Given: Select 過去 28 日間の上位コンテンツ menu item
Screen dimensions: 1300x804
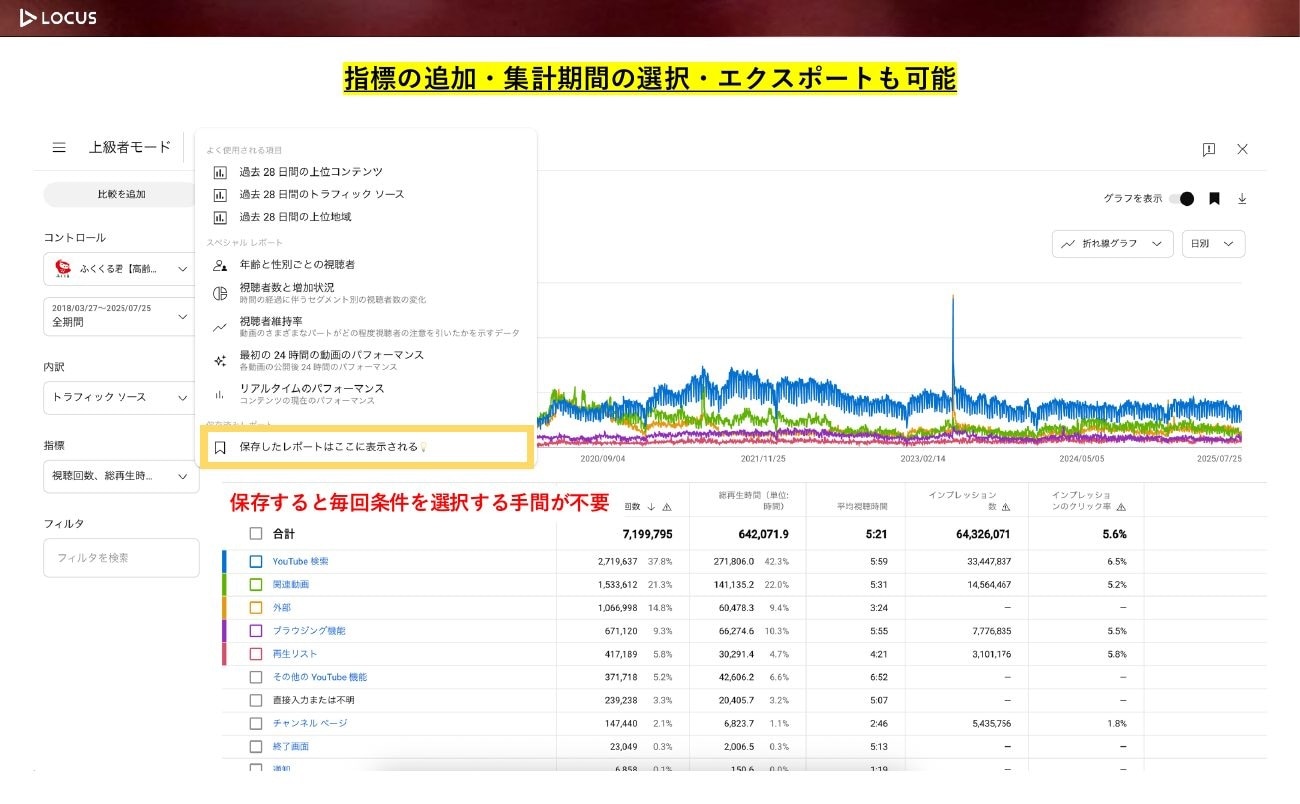Looking at the screenshot, I should click(310, 172).
